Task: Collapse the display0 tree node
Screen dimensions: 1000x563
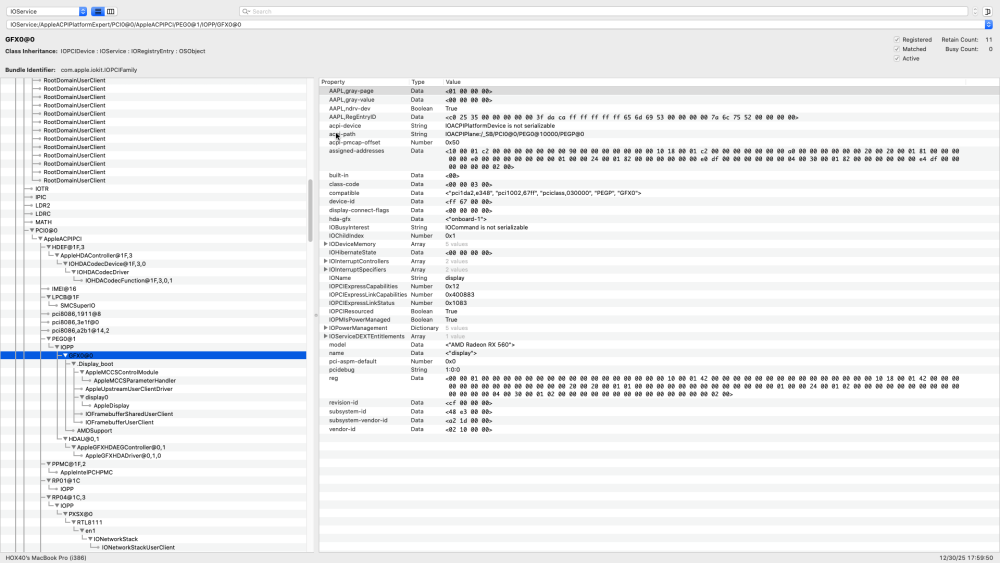Action: tap(82, 397)
